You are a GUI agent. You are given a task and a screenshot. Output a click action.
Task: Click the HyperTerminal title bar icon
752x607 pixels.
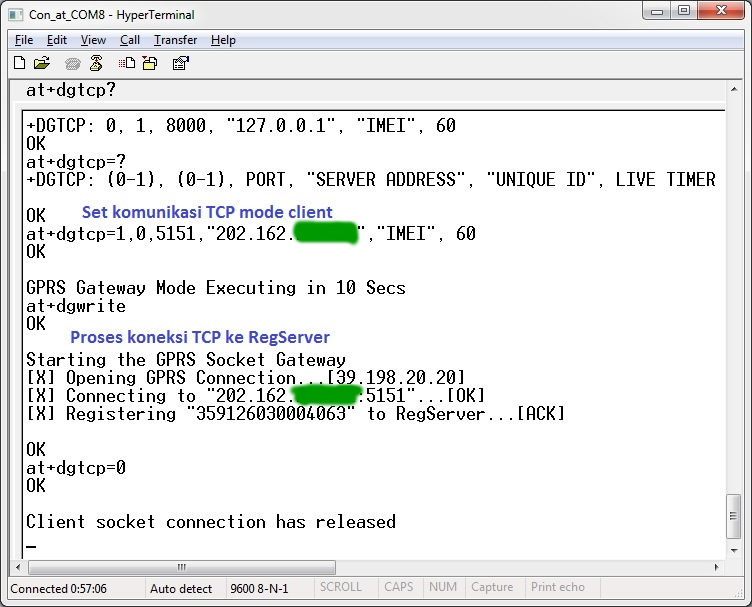pos(16,14)
